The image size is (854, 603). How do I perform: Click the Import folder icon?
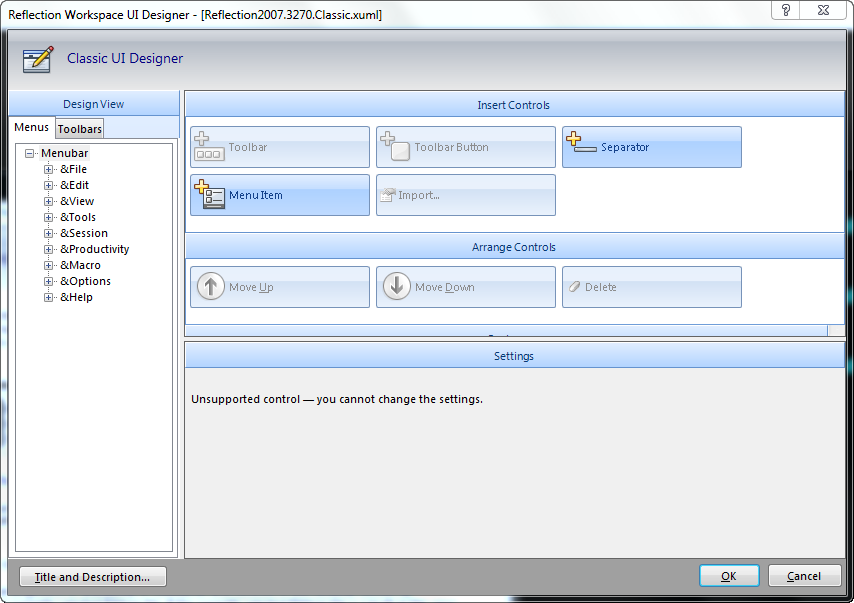pos(387,195)
